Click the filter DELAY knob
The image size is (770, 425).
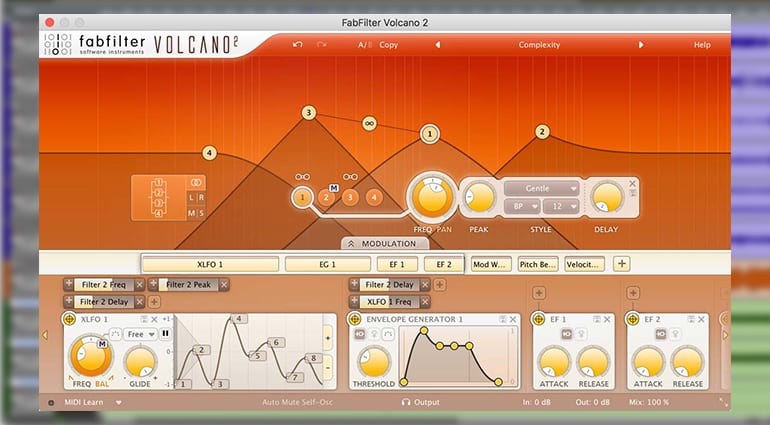(x=607, y=198)
